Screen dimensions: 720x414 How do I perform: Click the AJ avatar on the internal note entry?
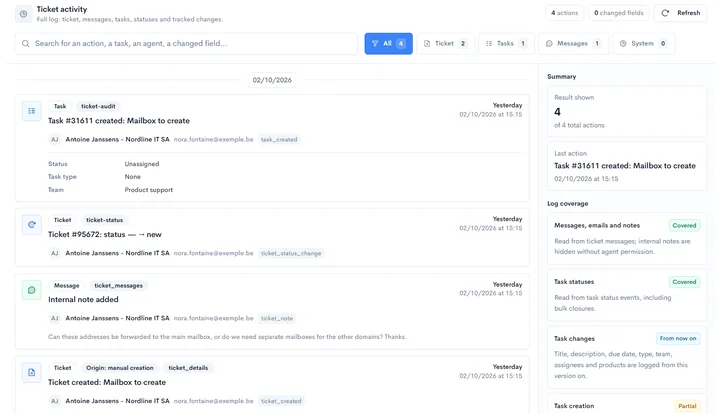55,319
